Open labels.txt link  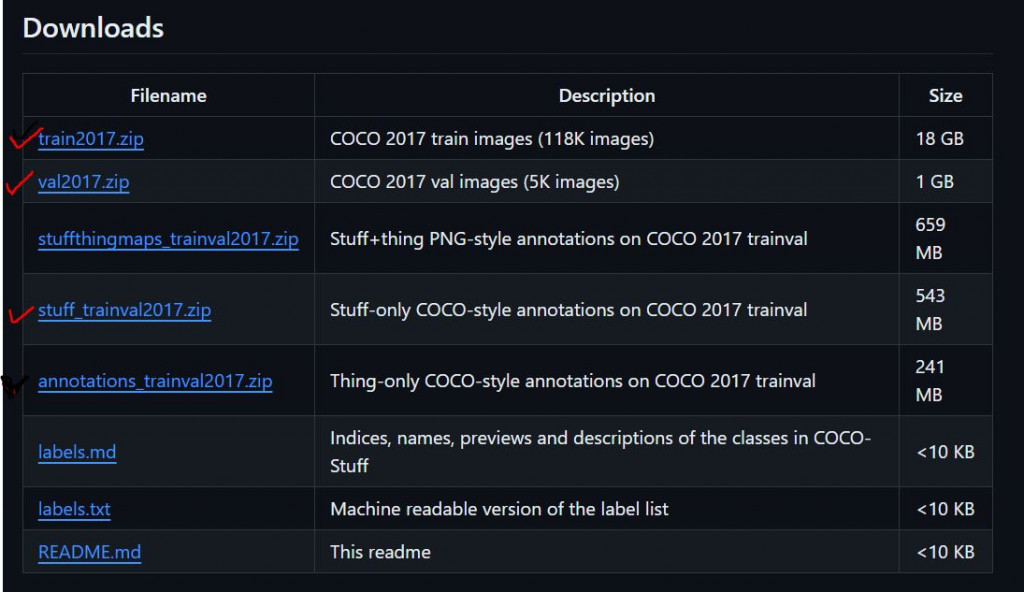[x=74, y=509]
